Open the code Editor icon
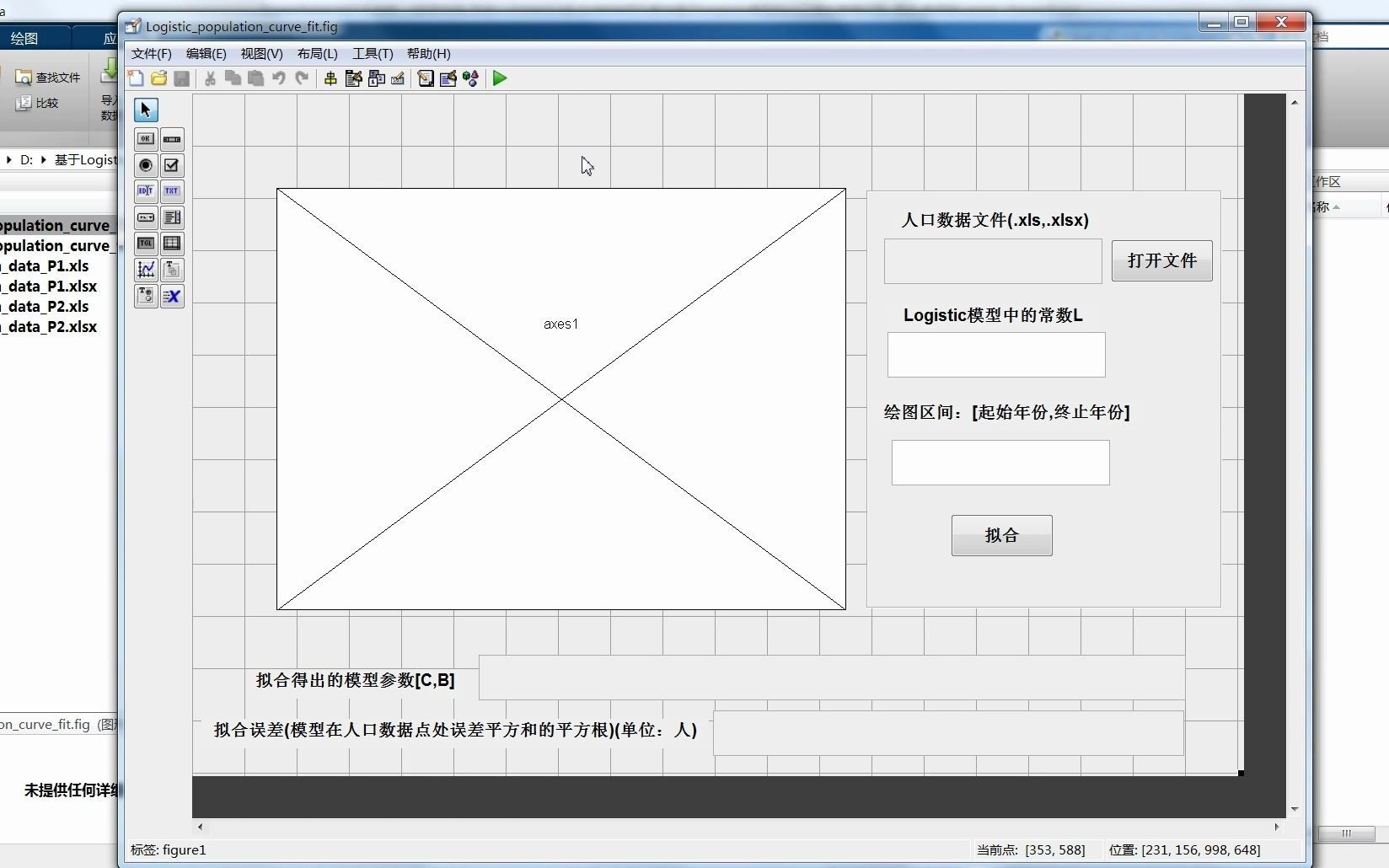This screenshot has width=1389, height=868. [426, 78]
